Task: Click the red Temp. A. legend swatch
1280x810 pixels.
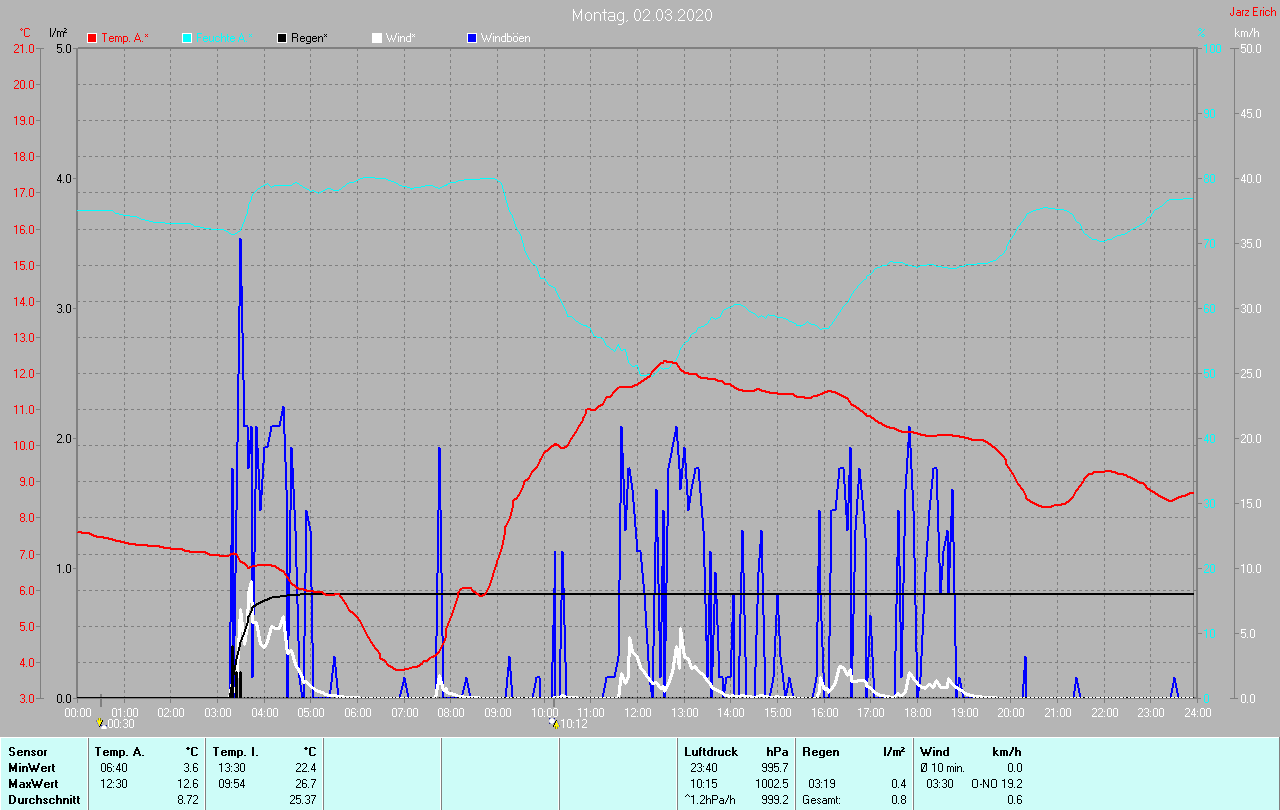Action: tap(92, 38)
